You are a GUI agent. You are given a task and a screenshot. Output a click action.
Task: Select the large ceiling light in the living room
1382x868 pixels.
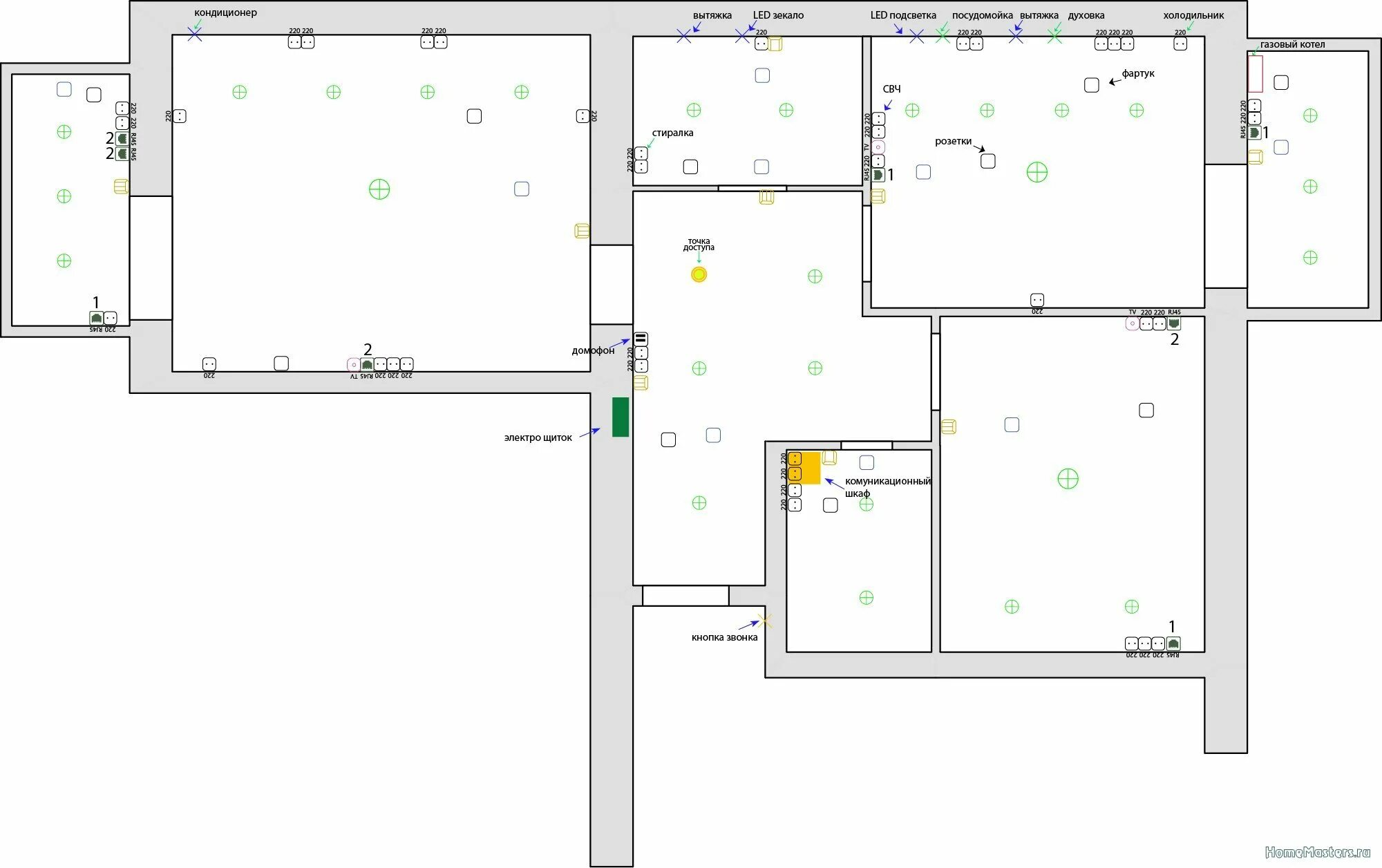pyautogui.click(x=379, y=189)
